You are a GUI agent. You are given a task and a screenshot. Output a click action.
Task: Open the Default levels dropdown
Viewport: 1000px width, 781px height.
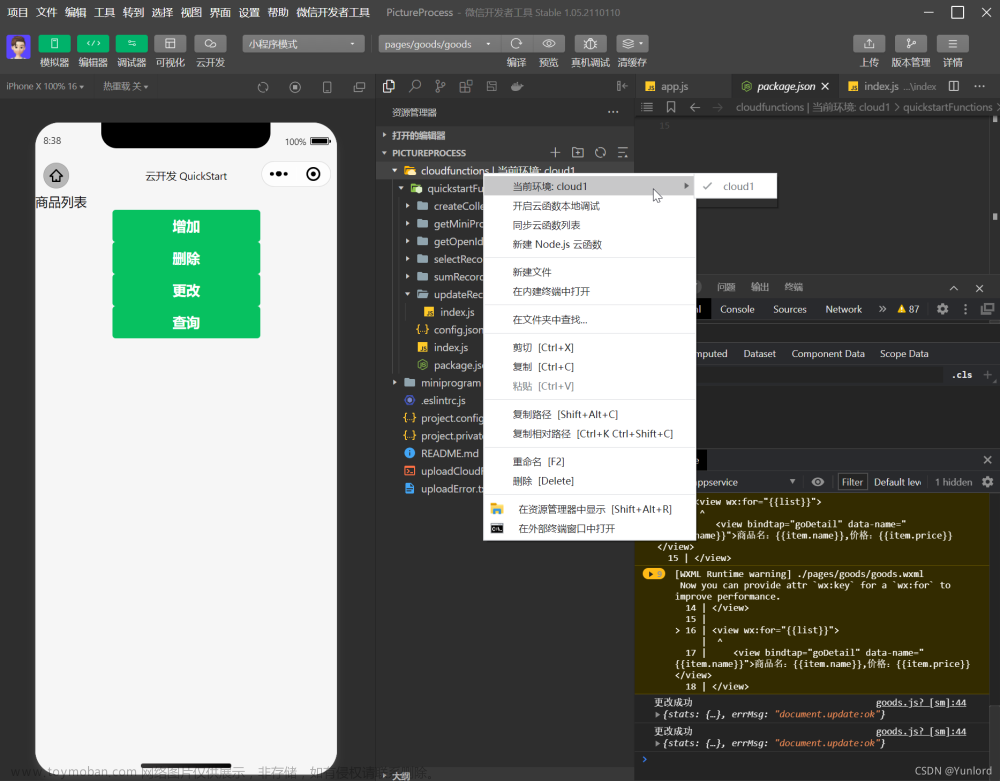[897, 482]
